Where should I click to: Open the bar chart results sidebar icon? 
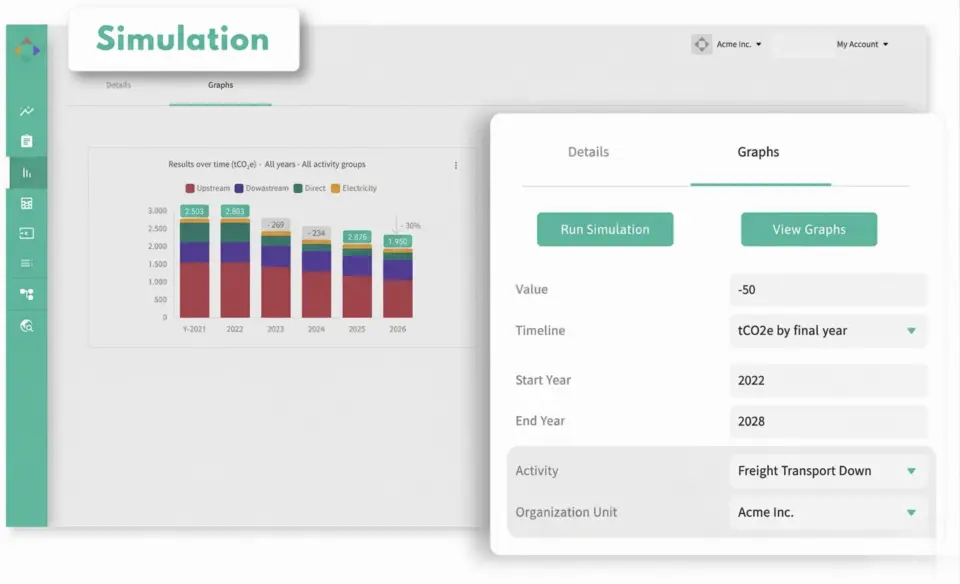[26, 172]
